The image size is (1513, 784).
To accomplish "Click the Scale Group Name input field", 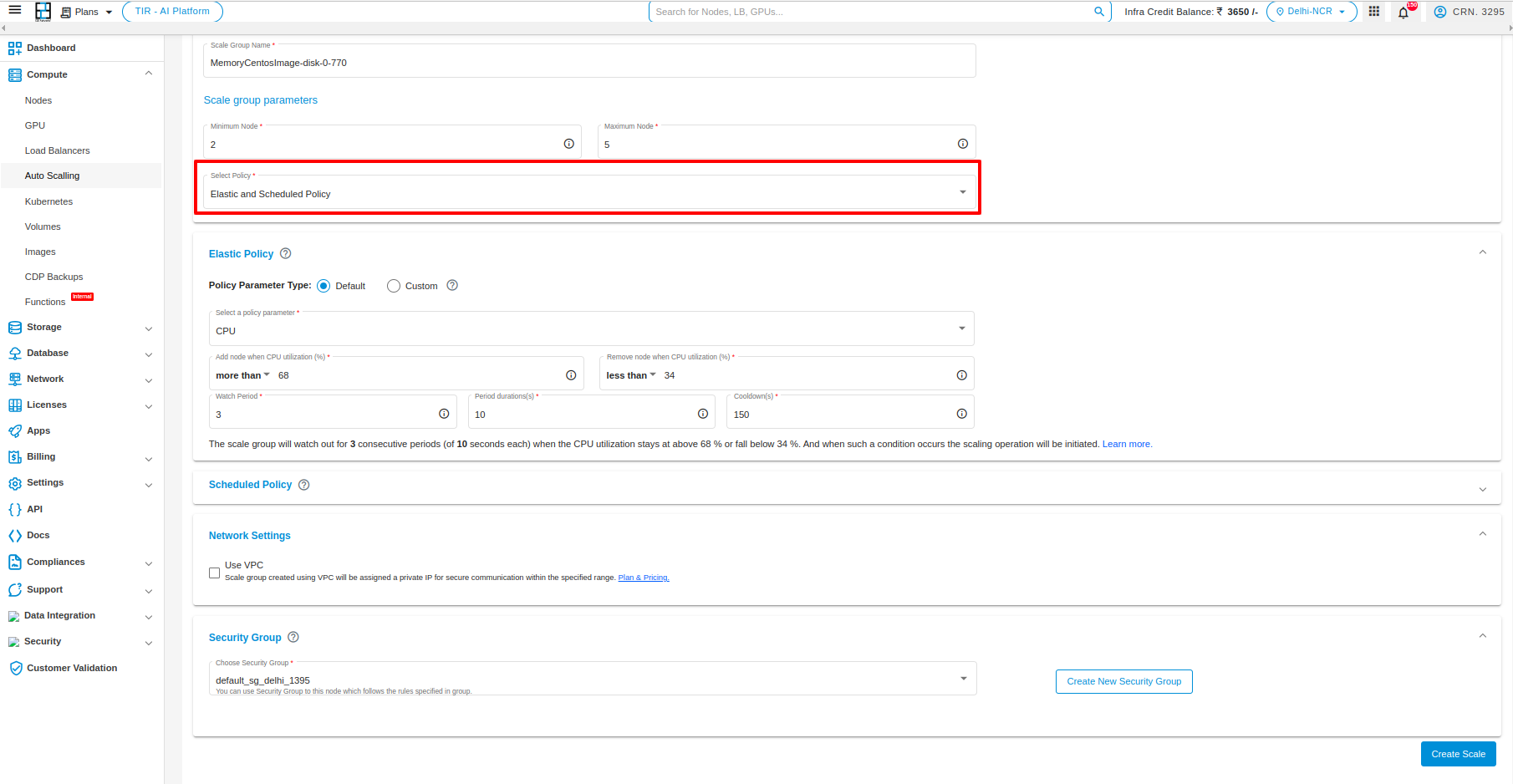I will click(589, 61).
